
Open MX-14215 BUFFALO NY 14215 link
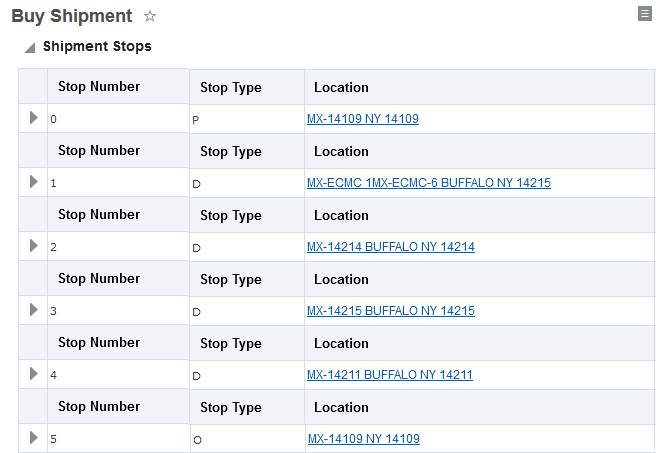(x=390, y=311)
